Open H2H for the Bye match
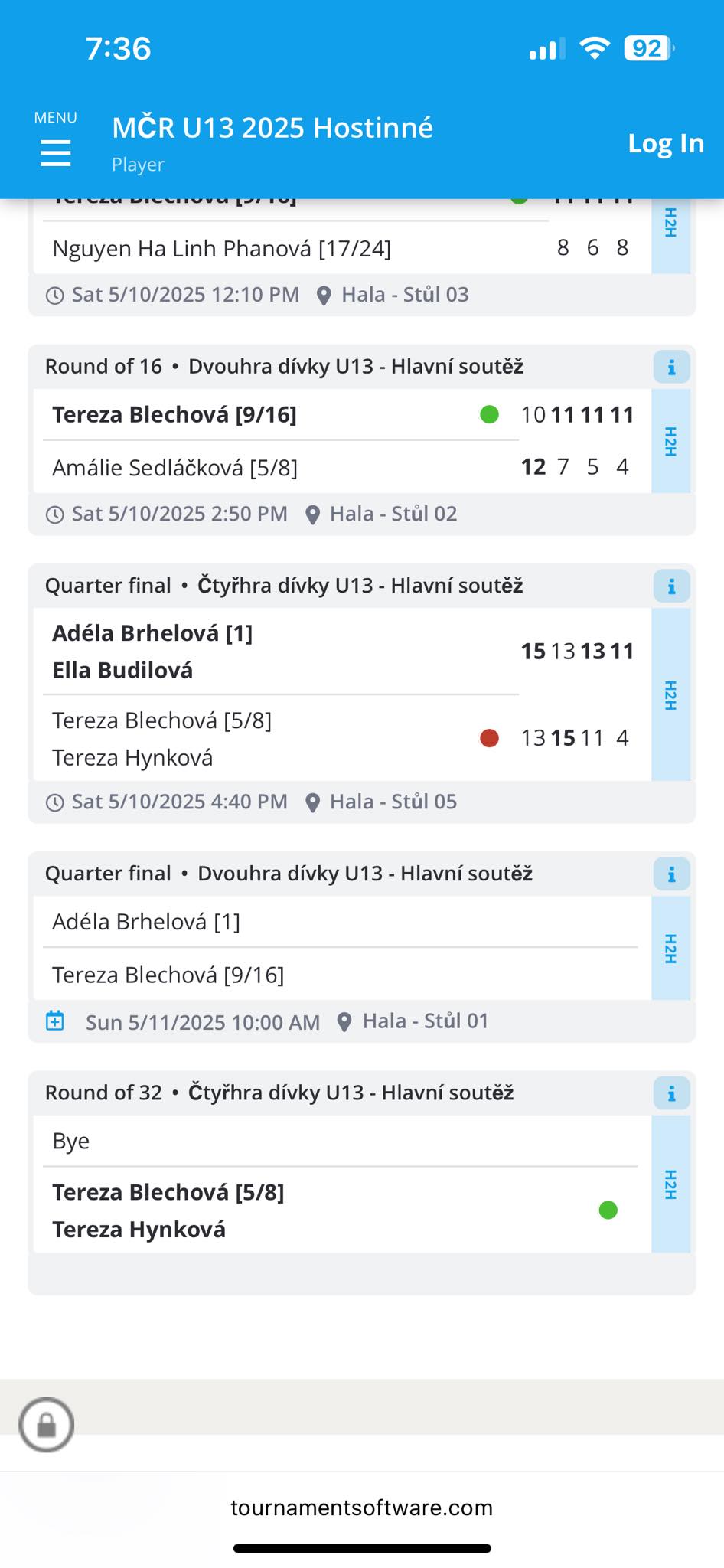This screenshot has width=724, height=1568. pyautogui.click(x=670, y=1184)
